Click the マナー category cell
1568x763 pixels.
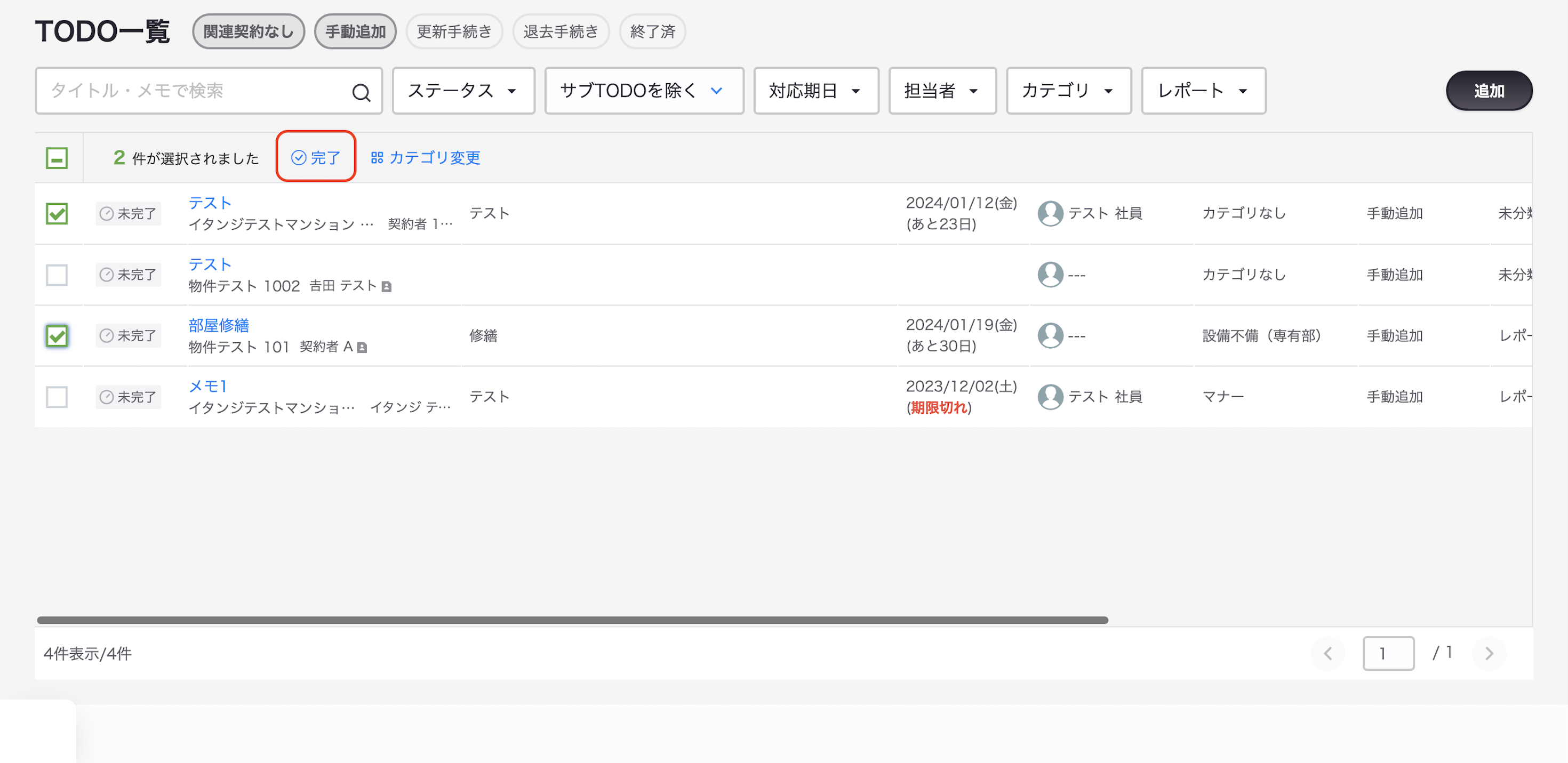pos(1223,397)
